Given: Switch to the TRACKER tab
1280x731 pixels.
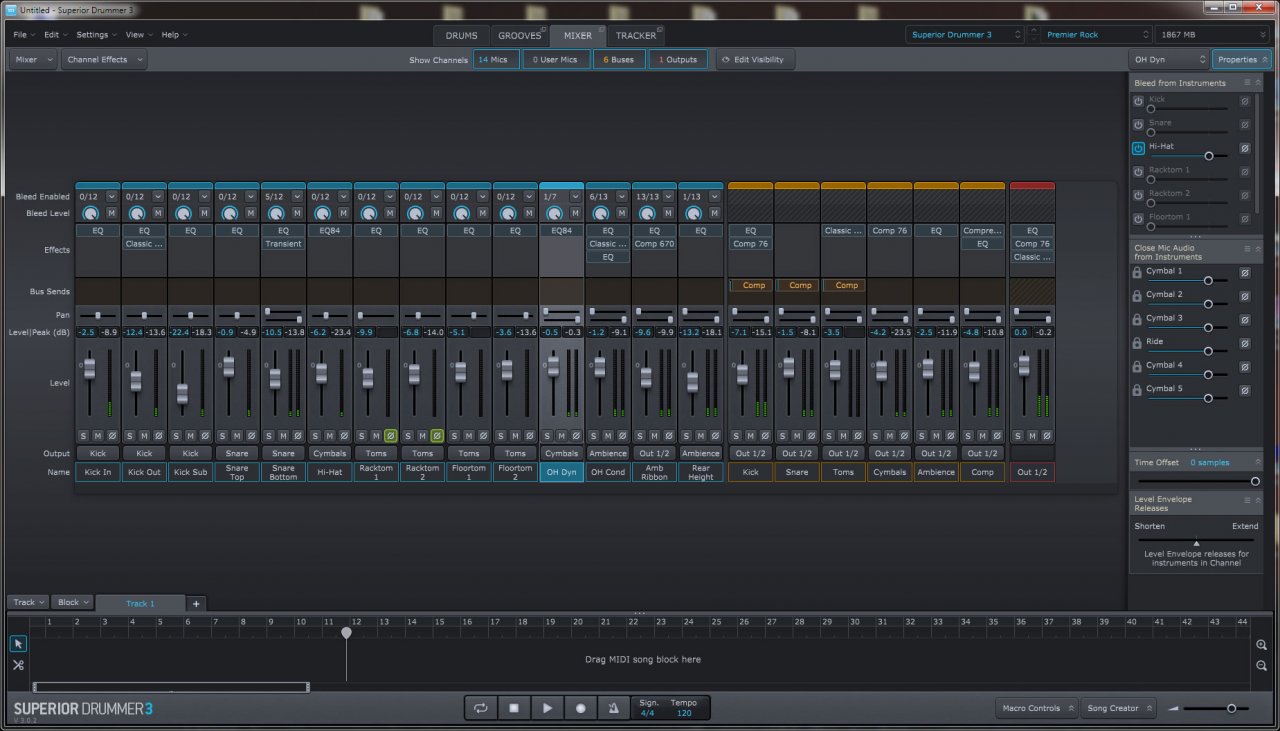Looking at the screenshot, I should coord(636,35).
